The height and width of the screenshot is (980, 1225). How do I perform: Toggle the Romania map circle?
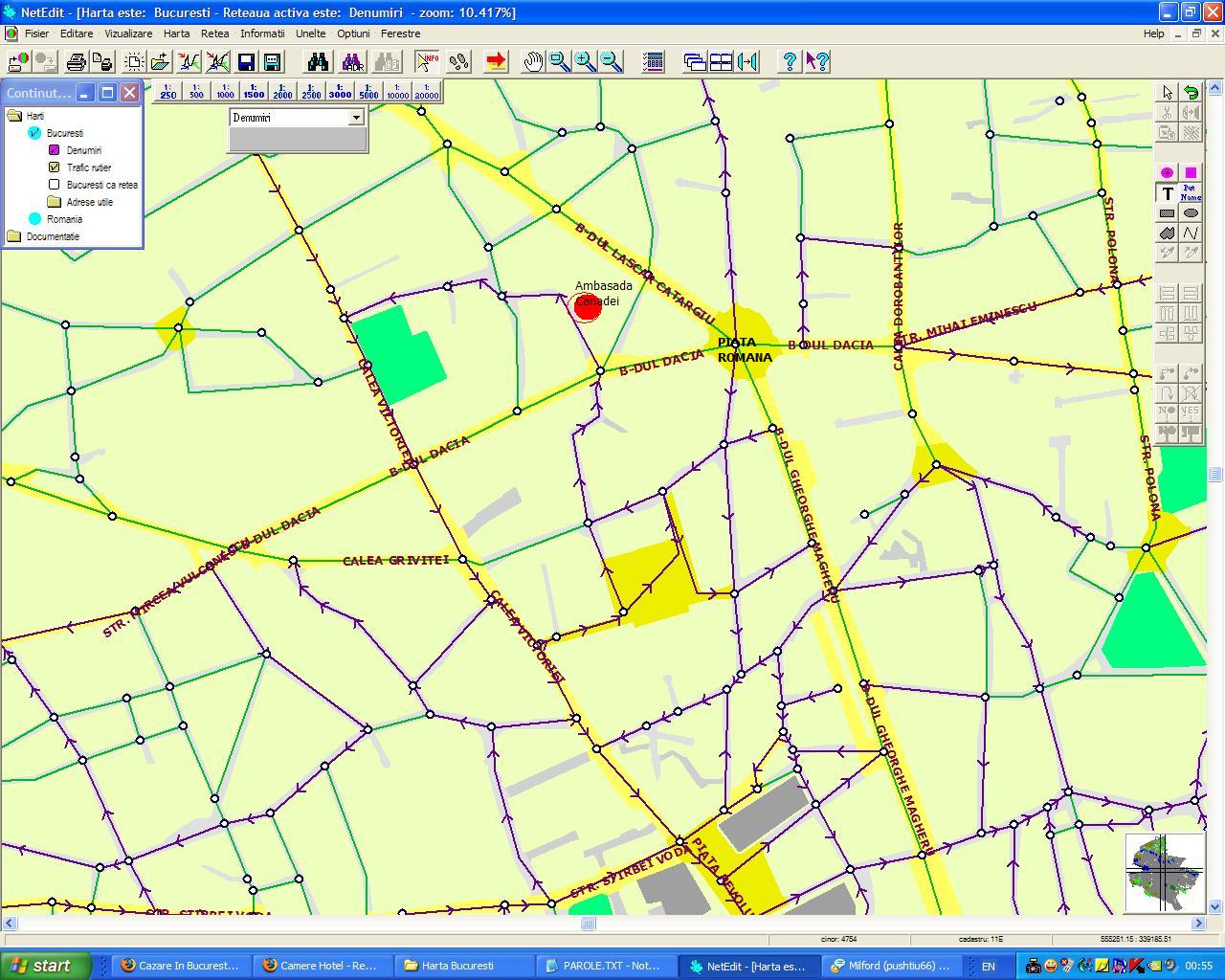click(x=35, y=219)
